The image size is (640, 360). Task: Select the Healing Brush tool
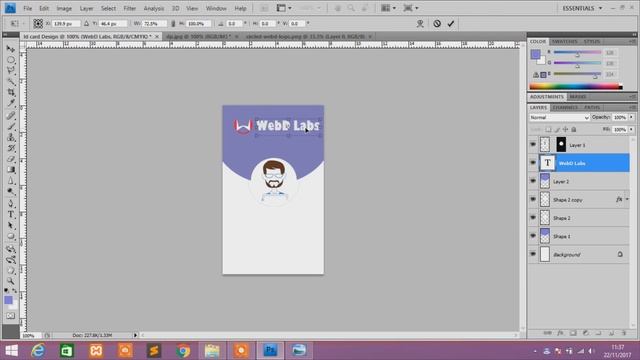(11, 116)
